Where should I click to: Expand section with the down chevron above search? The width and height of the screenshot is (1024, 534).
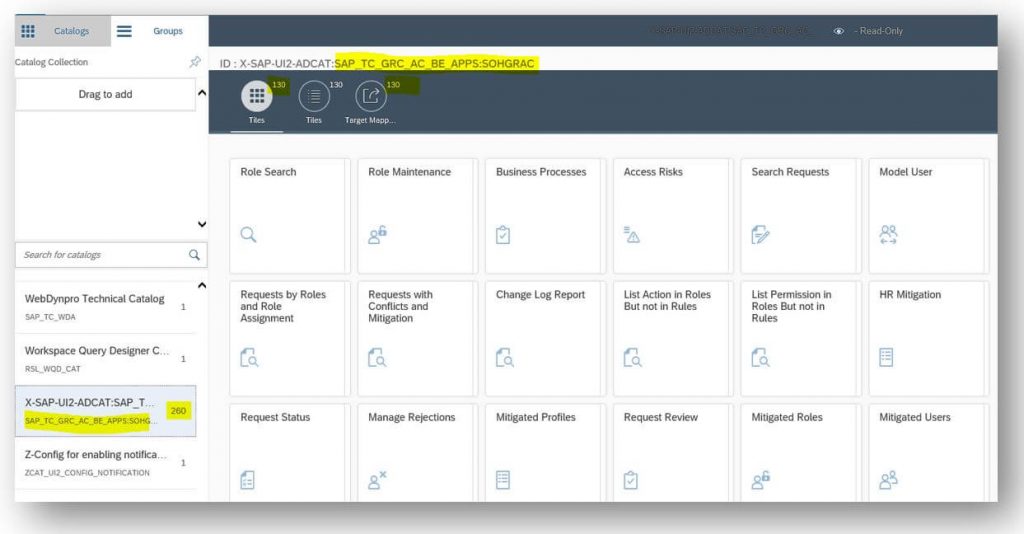202,224
